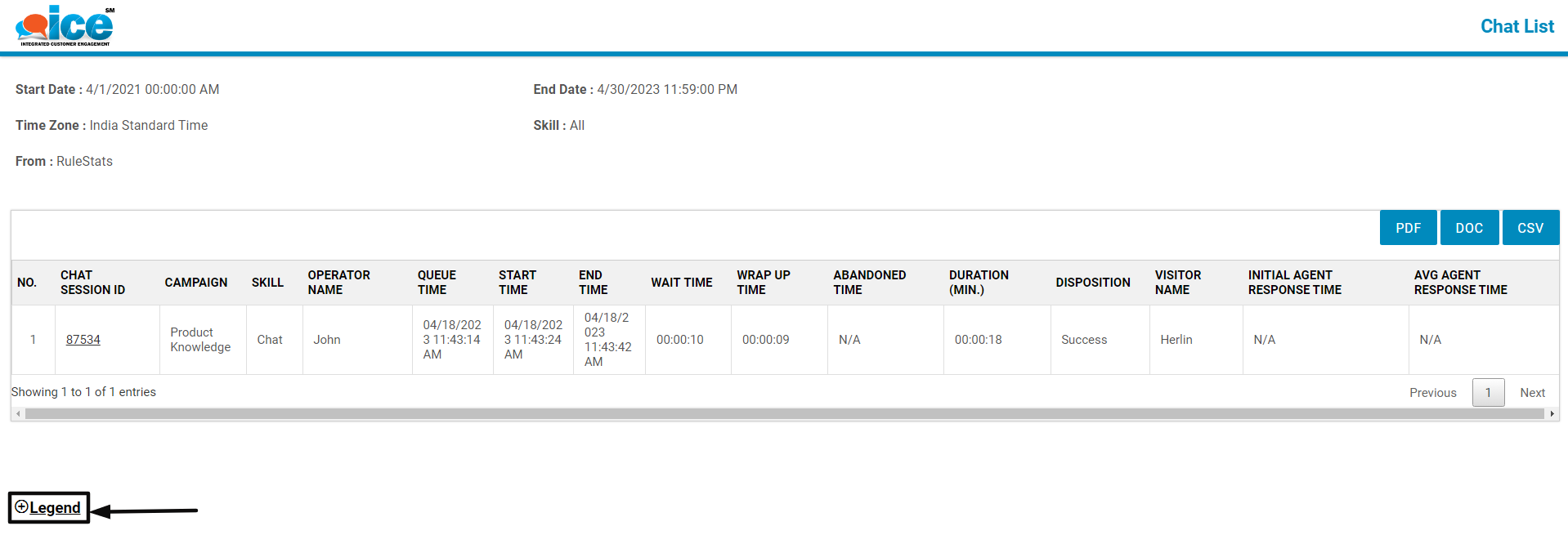Export the chat list as DOC

click(1468, 228)
